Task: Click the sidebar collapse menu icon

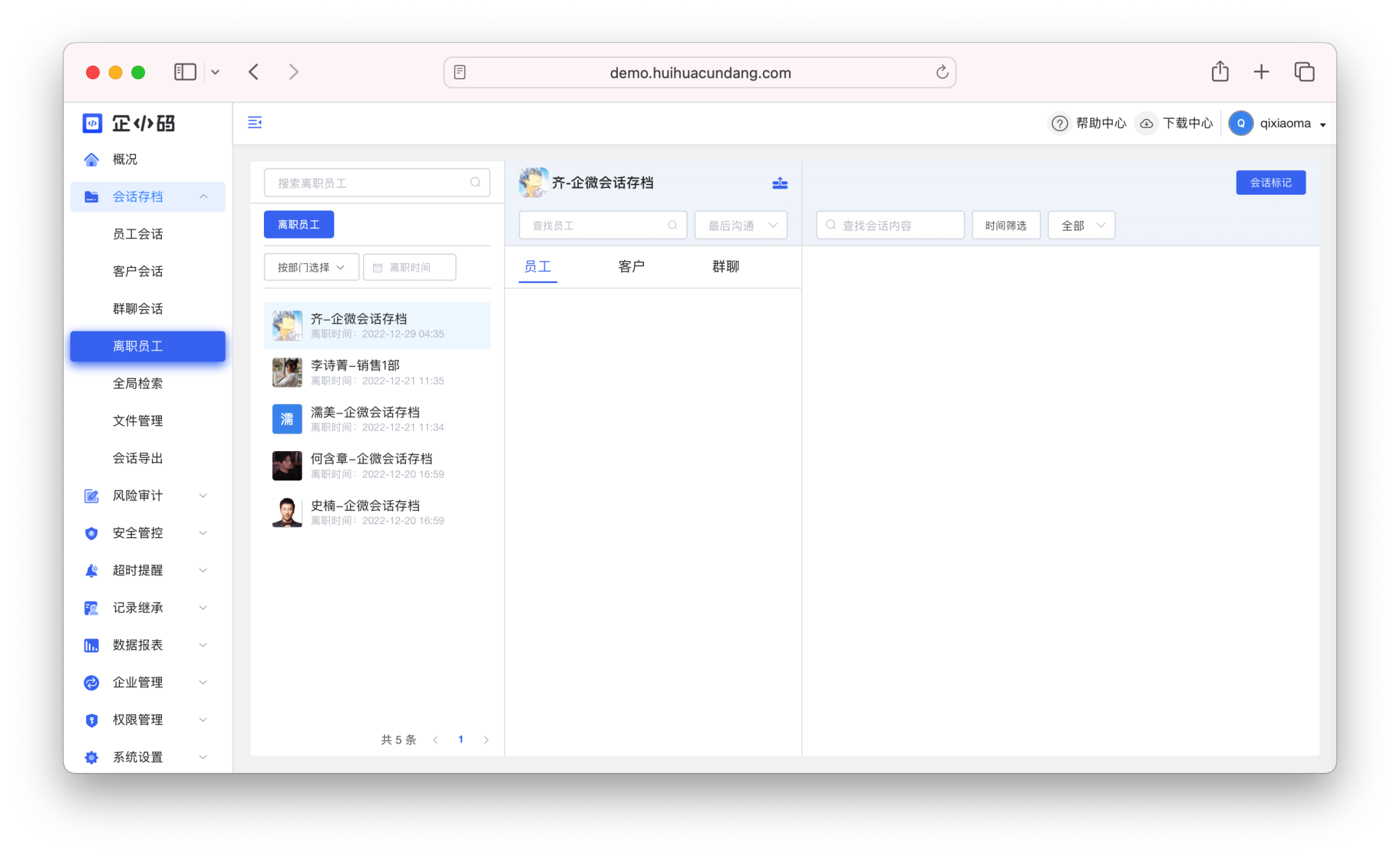Action: [x=254, y=122]
